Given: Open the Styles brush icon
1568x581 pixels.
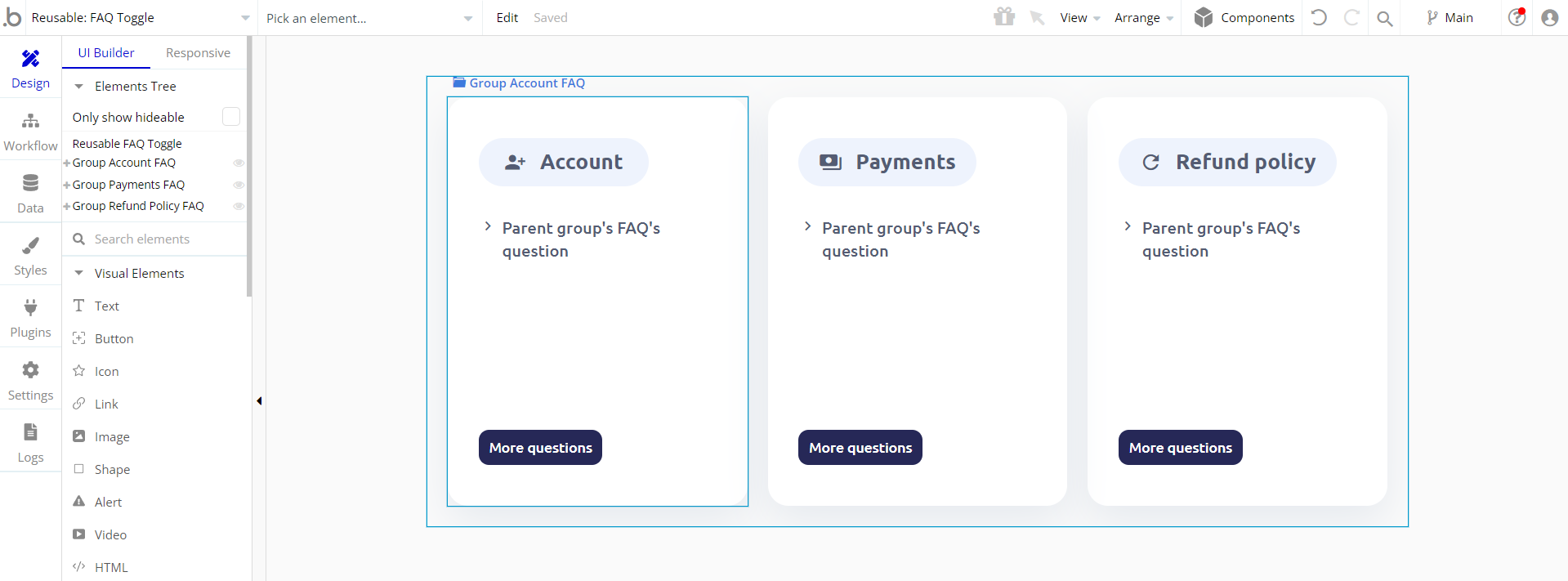Looking at the screenshot, I should (30, 245).
